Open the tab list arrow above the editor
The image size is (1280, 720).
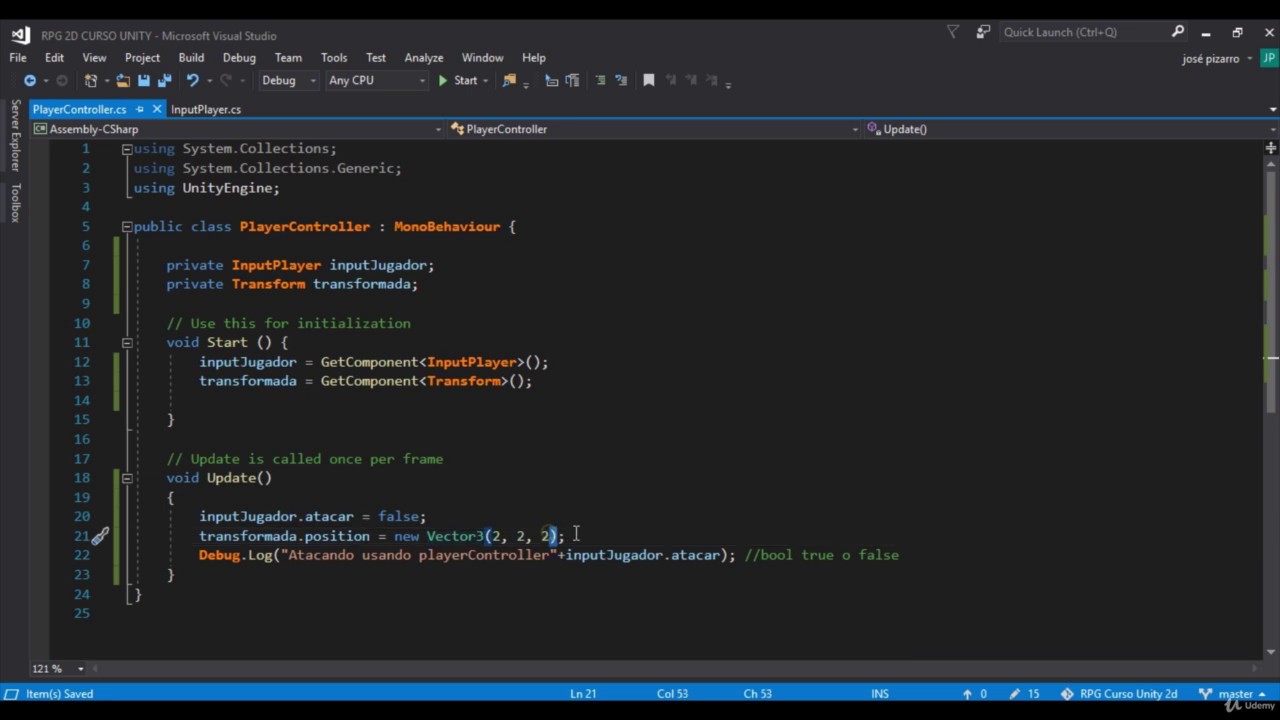[x=1272, y=110]
